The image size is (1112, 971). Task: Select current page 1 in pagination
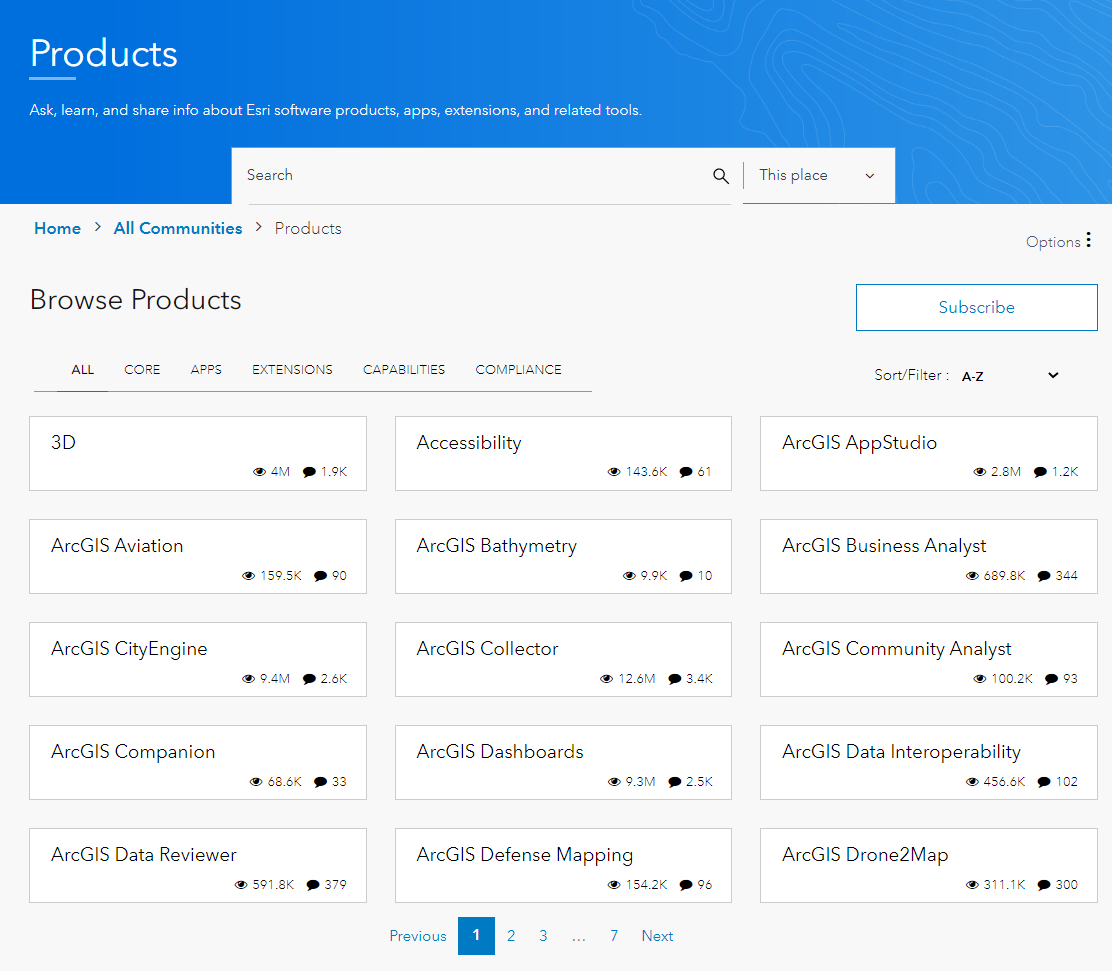[476, 936]
